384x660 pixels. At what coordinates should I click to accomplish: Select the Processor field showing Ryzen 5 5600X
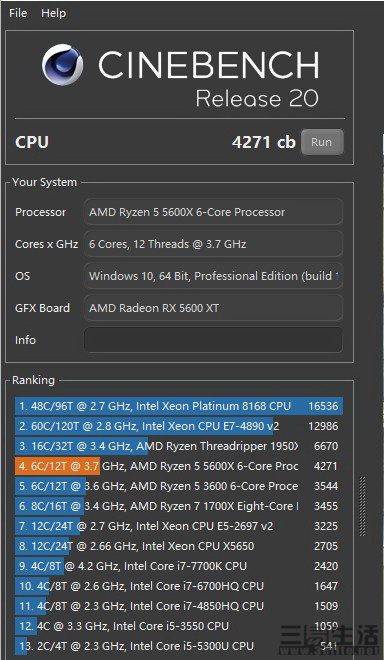213,212
